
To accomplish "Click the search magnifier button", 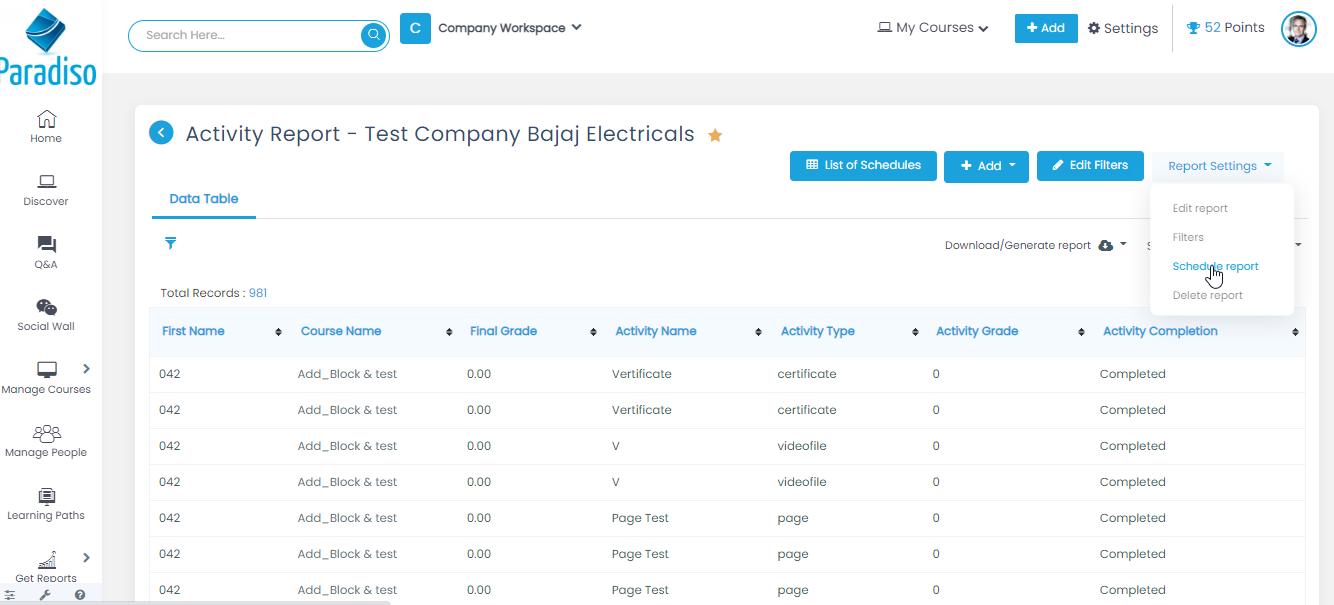I will pyautogui.click(x=373, y=35).
